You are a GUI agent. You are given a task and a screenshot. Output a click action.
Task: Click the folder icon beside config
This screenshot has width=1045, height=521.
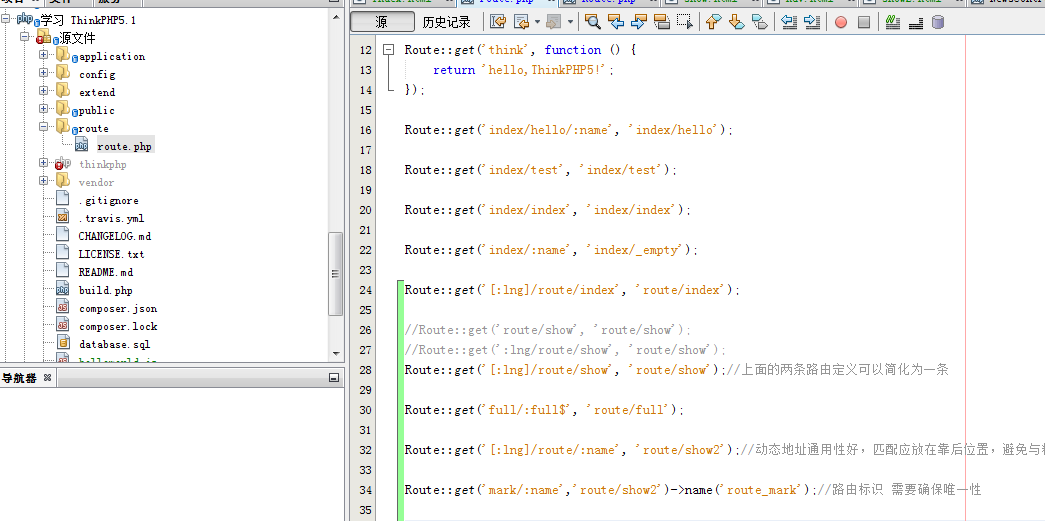pos(63,72)
